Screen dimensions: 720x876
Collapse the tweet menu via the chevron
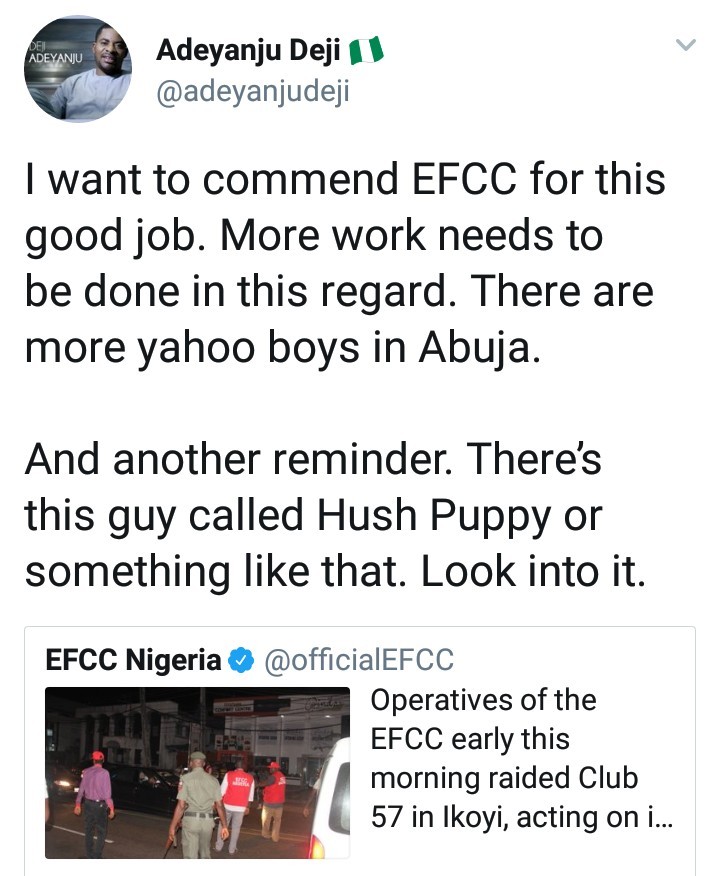(x=686, y=45)
